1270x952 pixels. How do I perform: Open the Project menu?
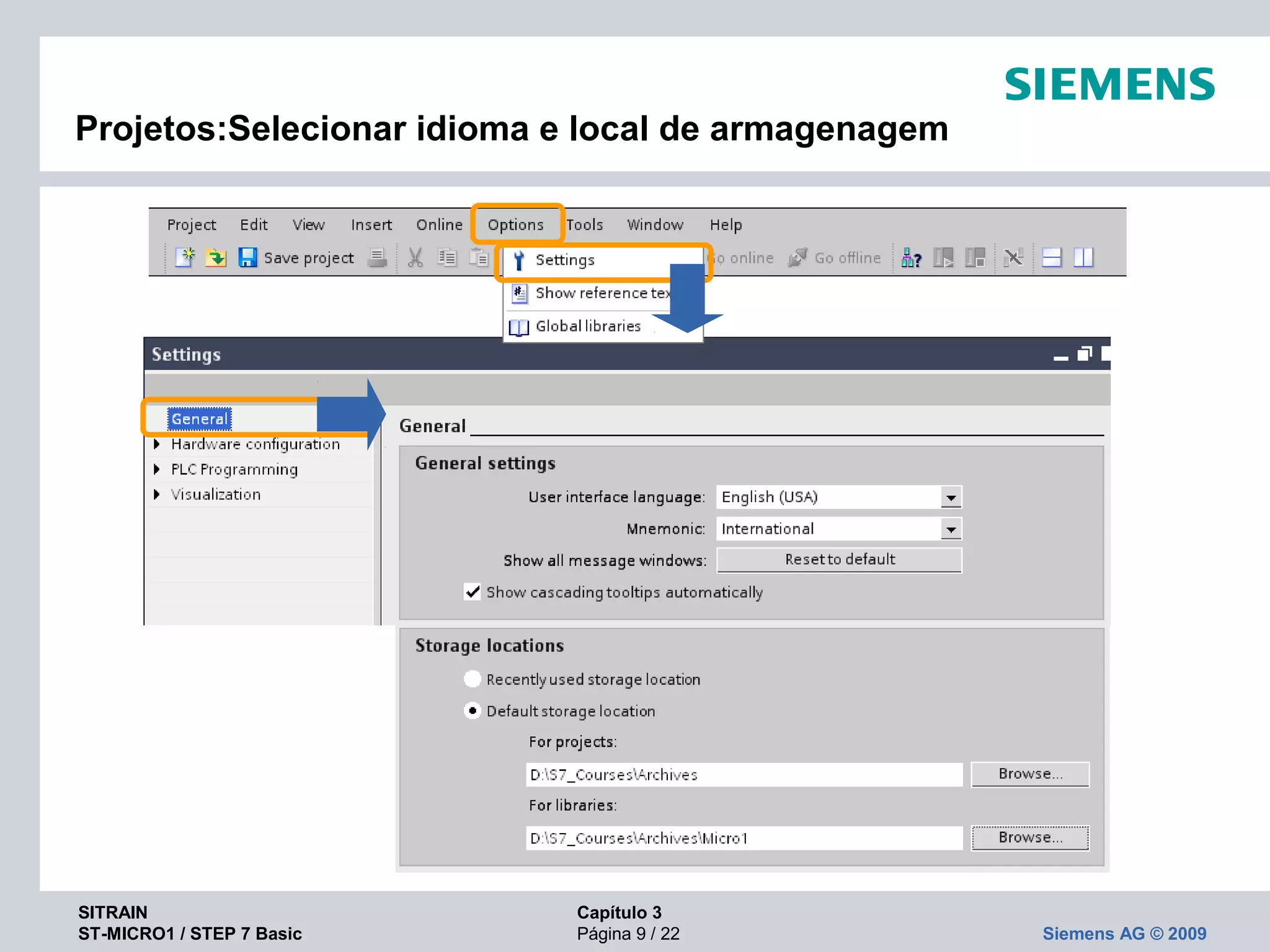(x=192, y=225)
